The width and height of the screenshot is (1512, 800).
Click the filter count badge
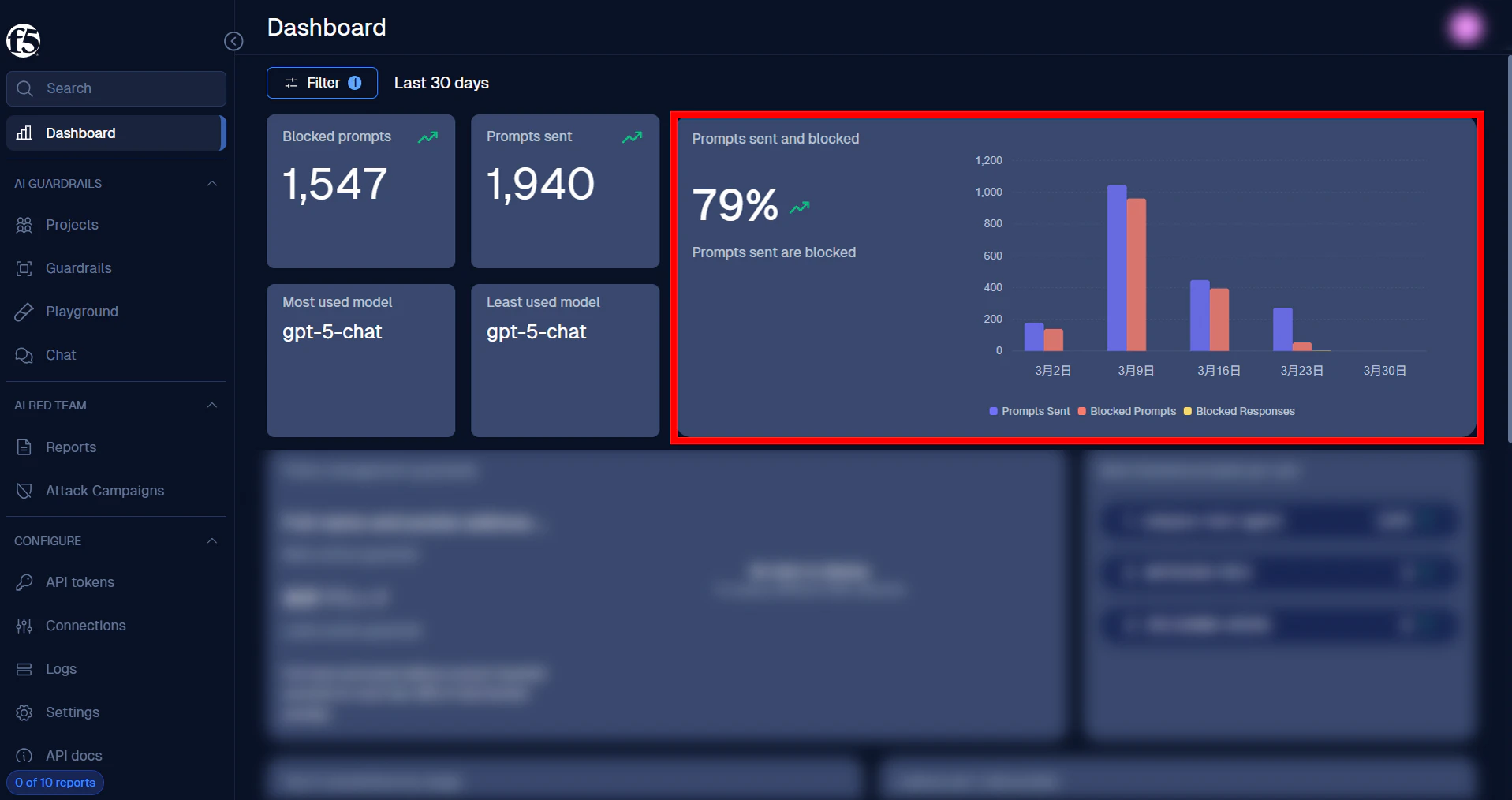(355, 83)
